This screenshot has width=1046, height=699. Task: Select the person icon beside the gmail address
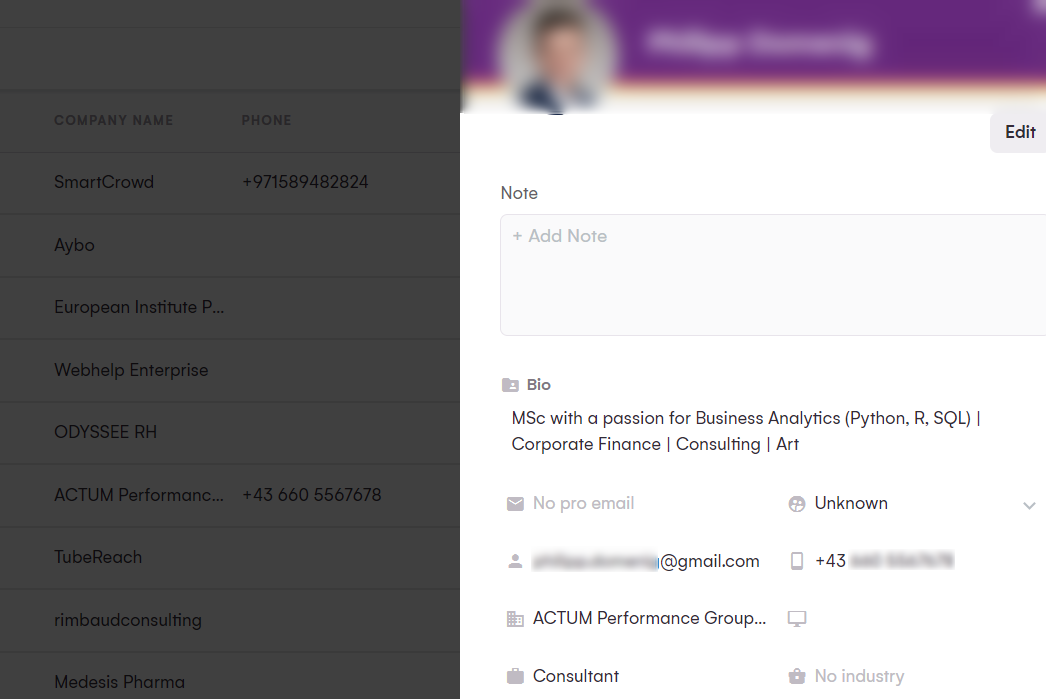(514, 561)
